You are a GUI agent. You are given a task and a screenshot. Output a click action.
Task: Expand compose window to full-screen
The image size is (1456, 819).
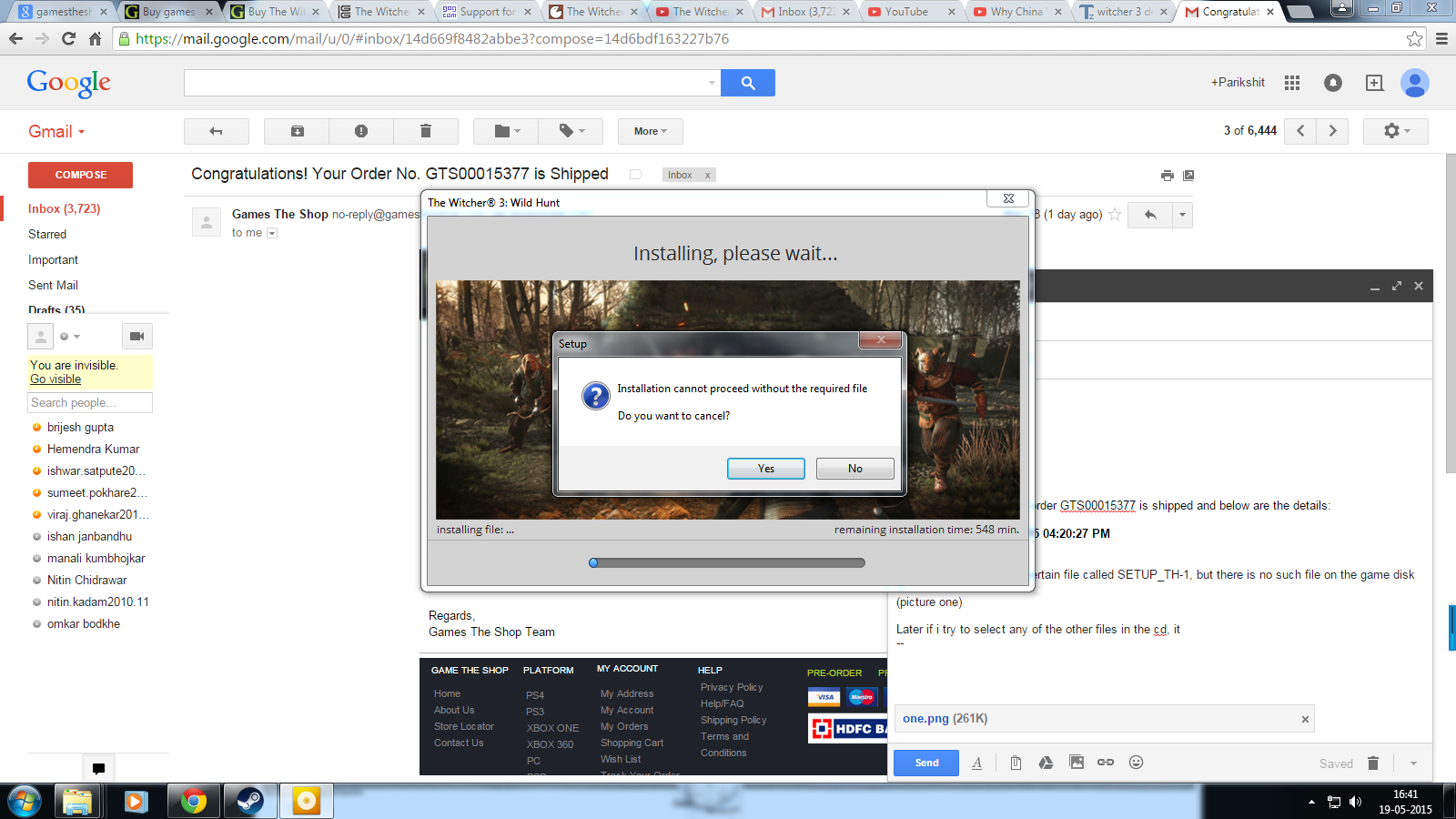click(1397, 286)
